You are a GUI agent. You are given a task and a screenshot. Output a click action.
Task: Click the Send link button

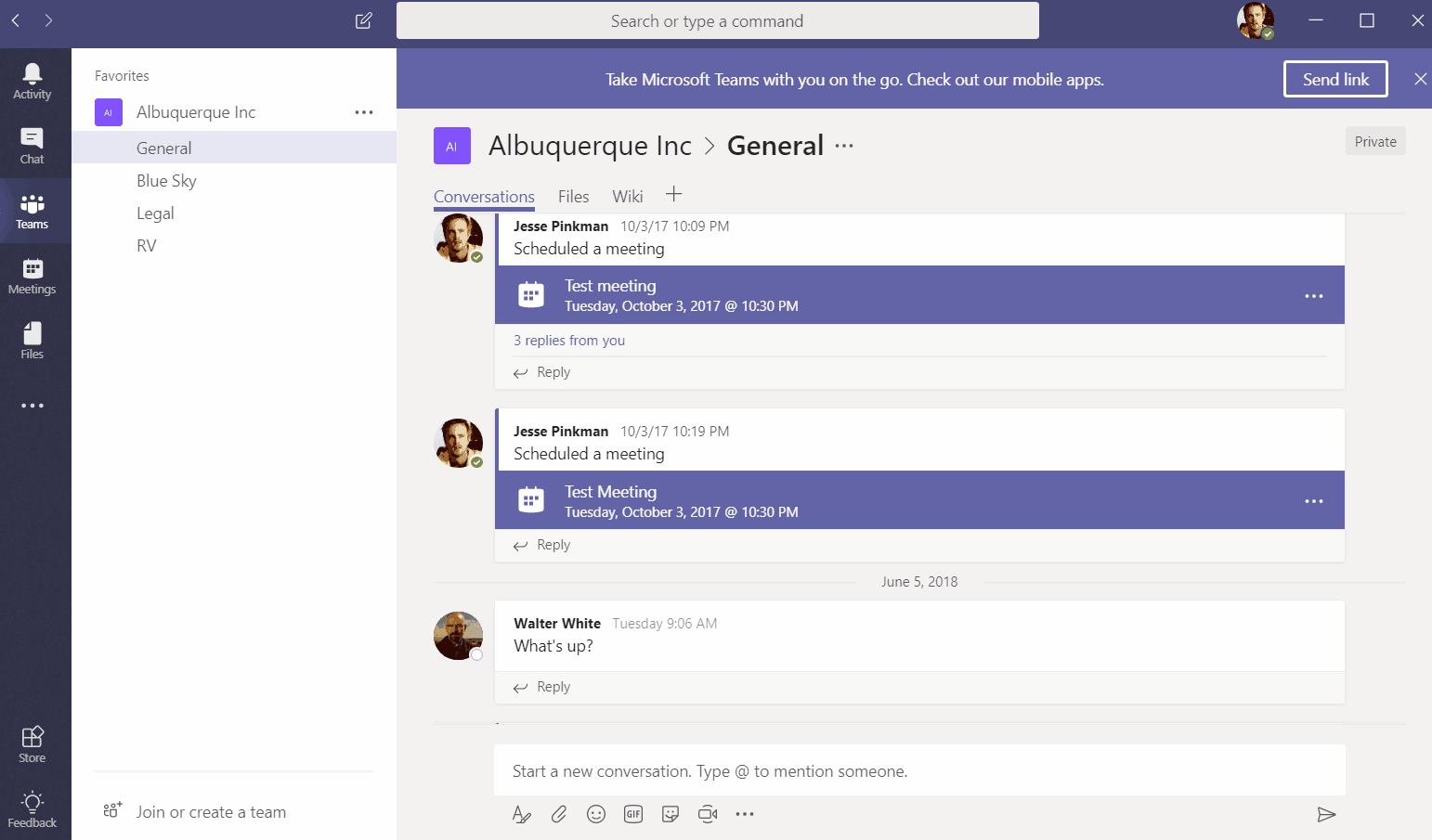click(x=1335, y=79)
